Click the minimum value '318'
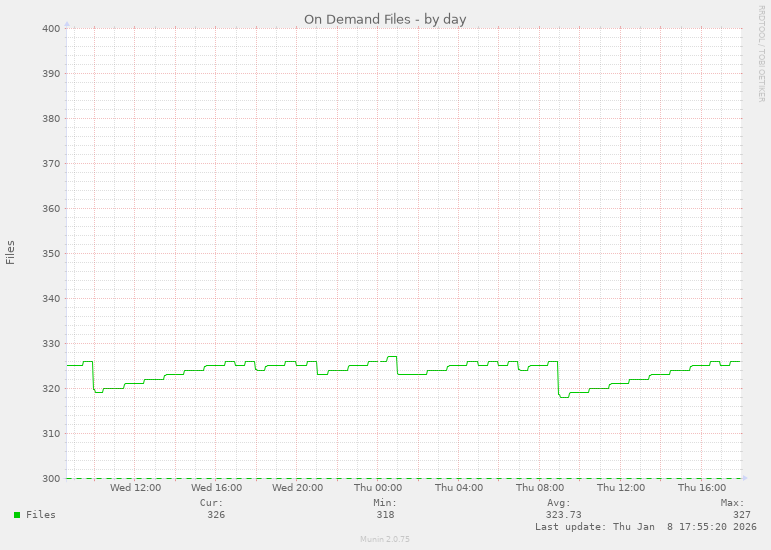771x550 pixels. pos(385,515)
